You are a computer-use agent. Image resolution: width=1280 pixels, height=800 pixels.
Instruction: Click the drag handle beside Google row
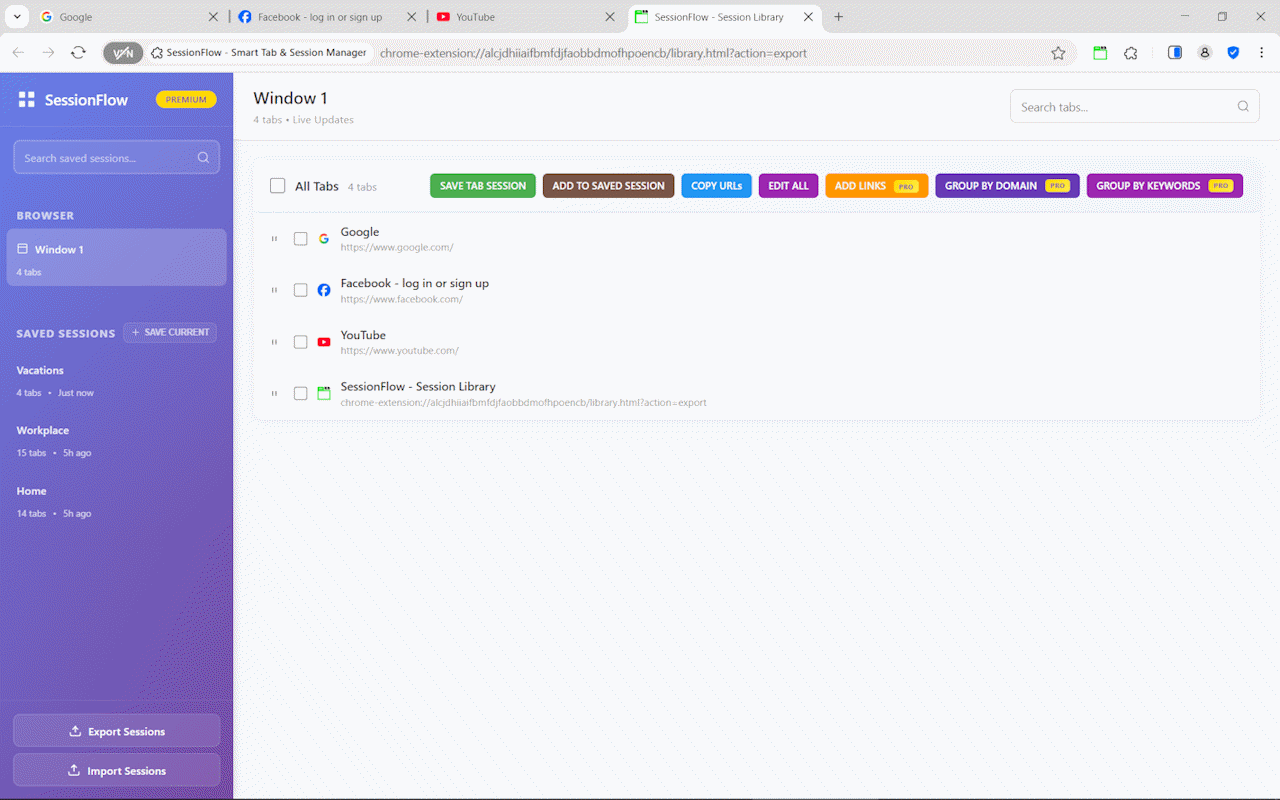pyautogui.click(x=274, y=239)
